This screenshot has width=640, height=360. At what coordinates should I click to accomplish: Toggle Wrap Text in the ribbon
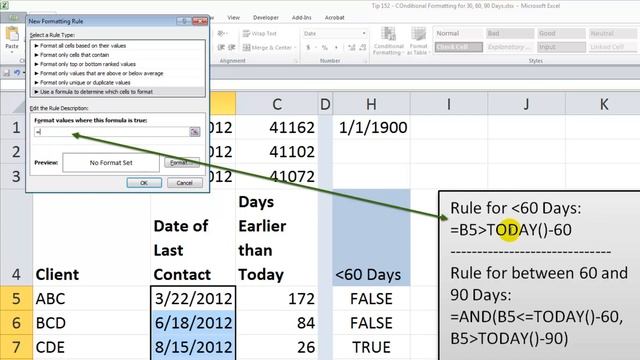[260, 33]
